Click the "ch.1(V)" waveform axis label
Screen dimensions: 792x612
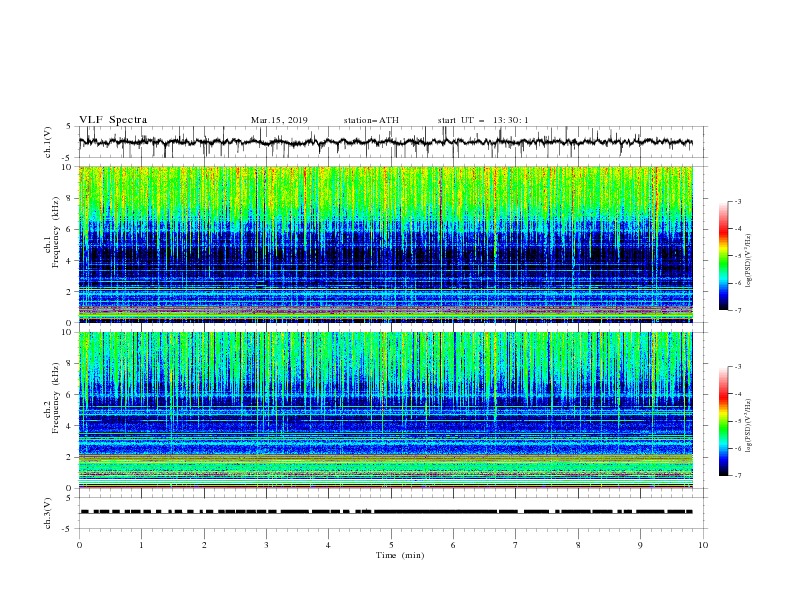click(x=48, y=142)
